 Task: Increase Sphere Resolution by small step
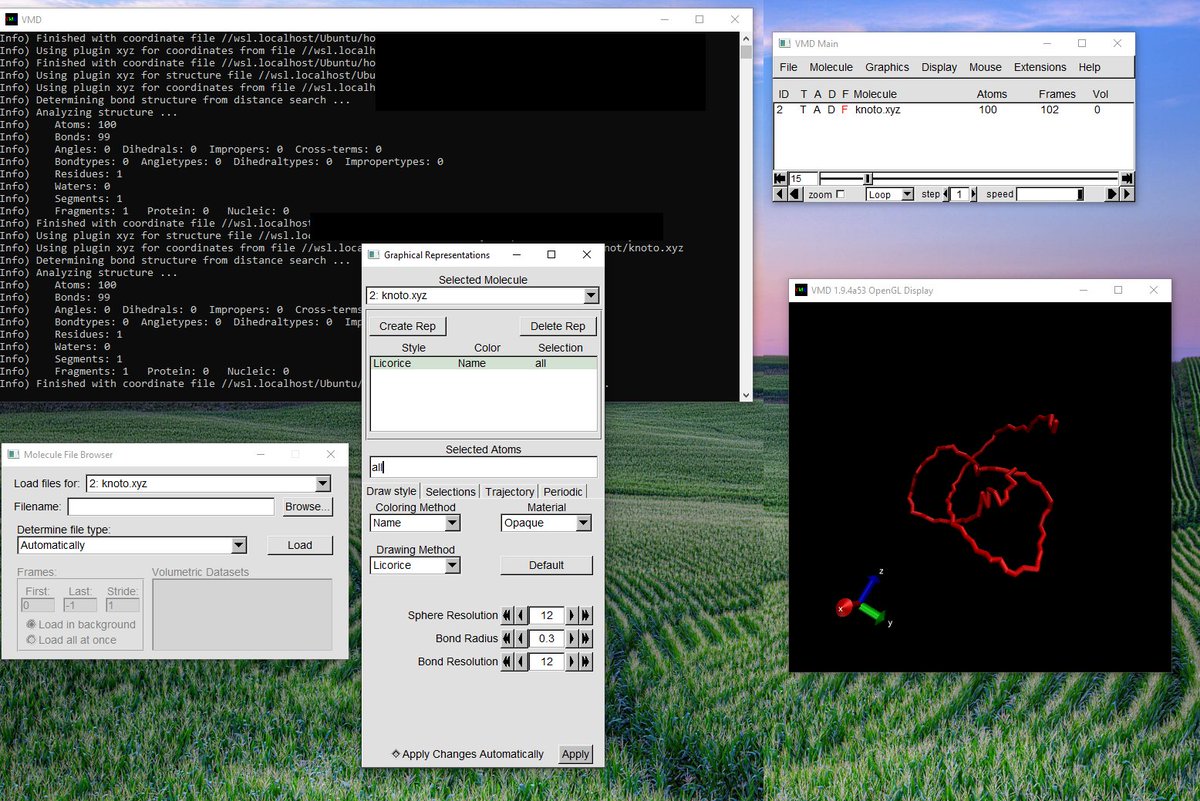click(573, 616)
